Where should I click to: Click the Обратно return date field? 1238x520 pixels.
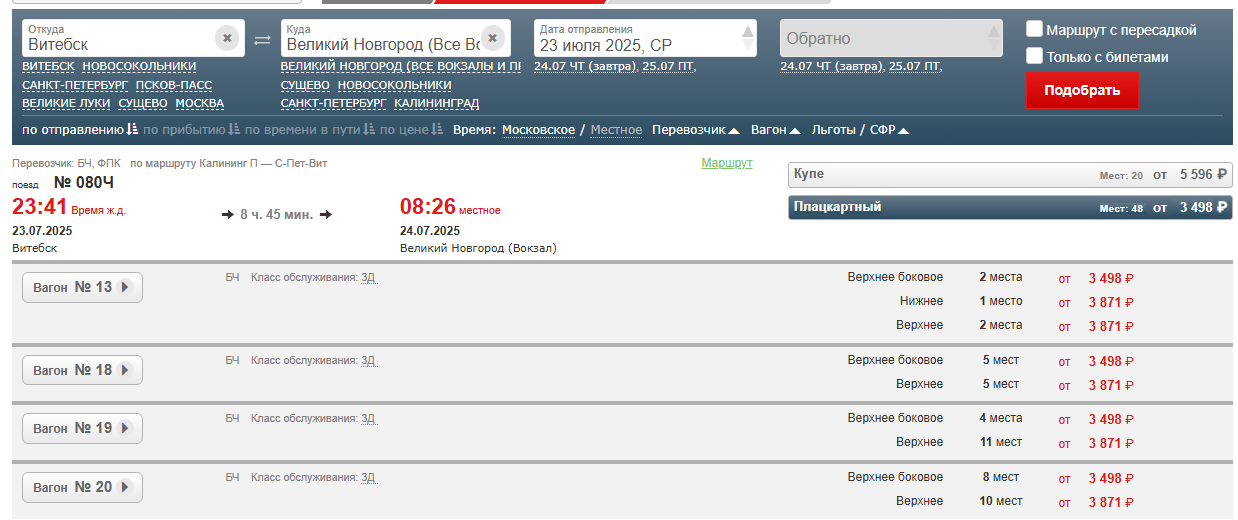click(880, 39)
